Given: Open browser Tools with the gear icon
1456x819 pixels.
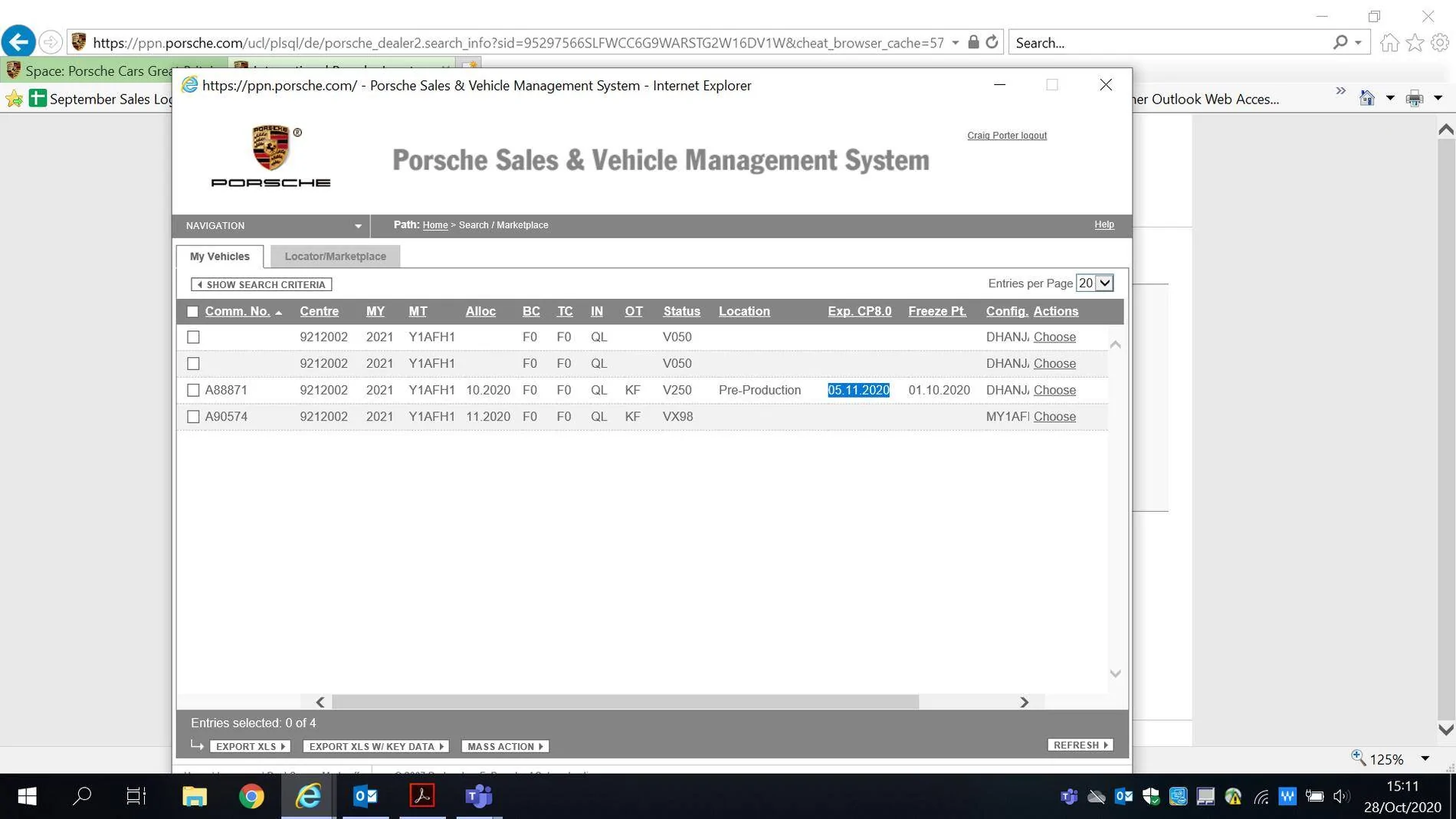Looking at the screenshot, I should point(1440,43).
